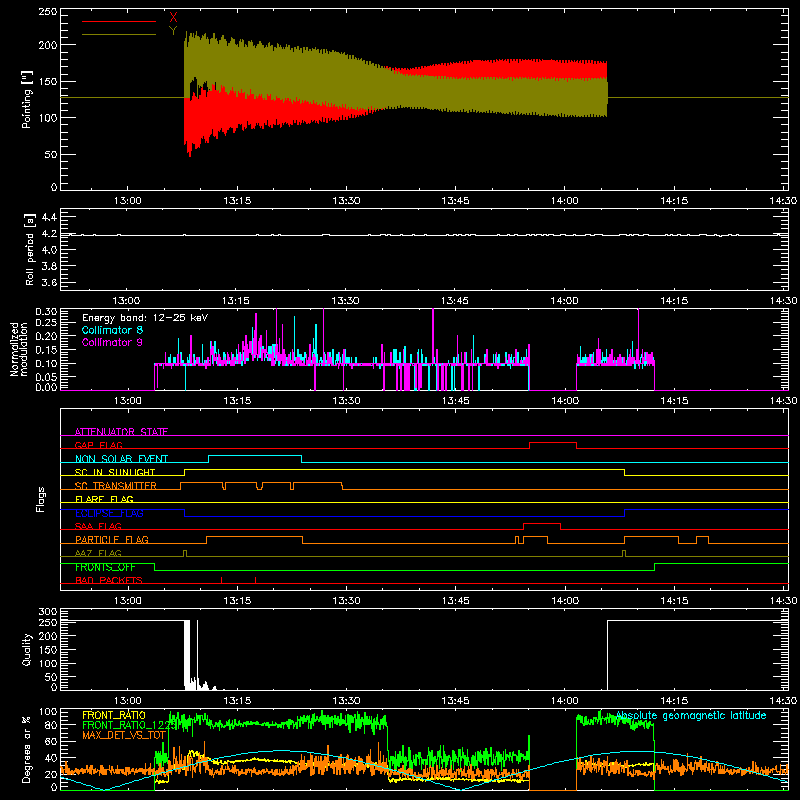Screen dimensions: 800x800
Task: Click the 300 tick on Quality axis
Action: click(47, 612)
